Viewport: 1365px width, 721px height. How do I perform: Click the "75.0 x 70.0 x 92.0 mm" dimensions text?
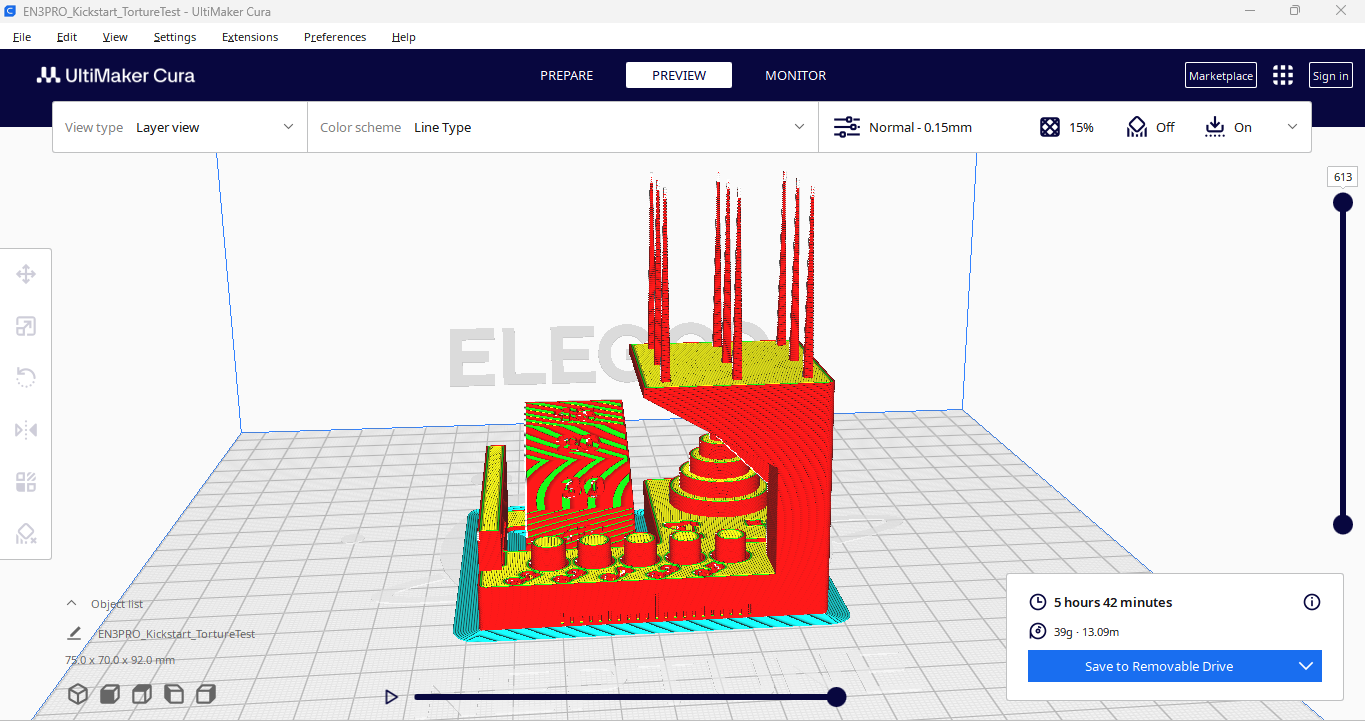120,660
